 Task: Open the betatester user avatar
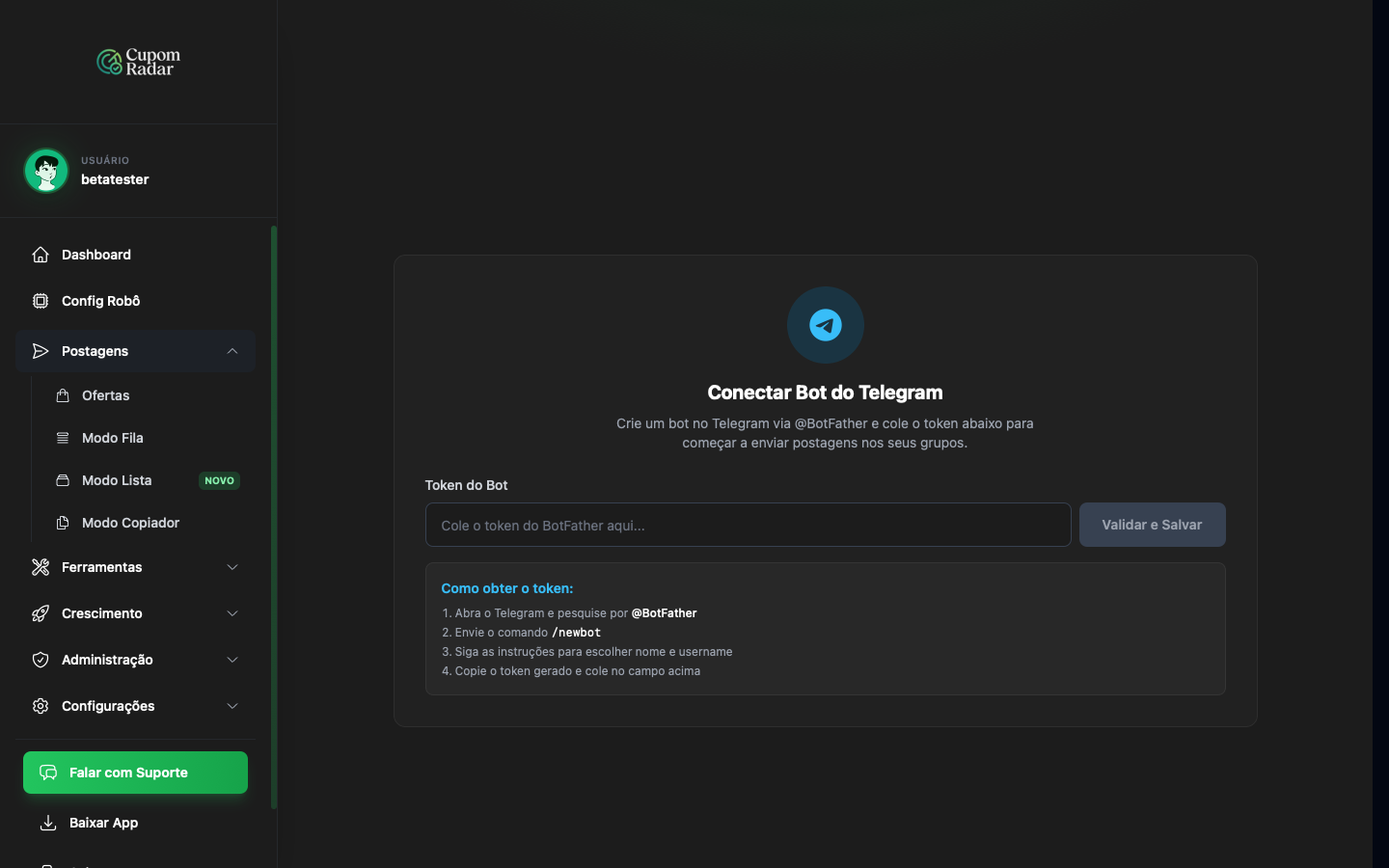tap(46, 171)
